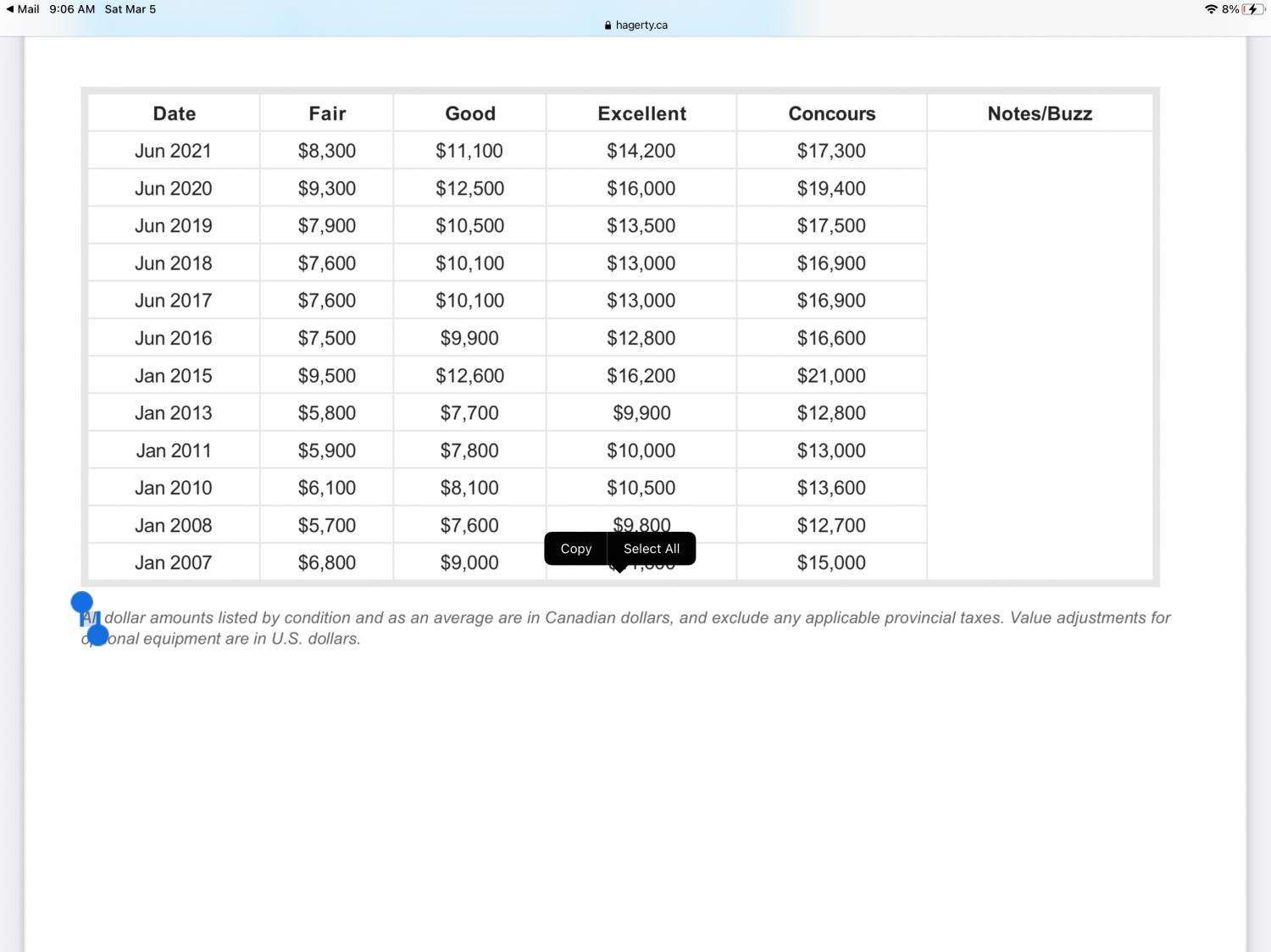This screenshot has height=952, width=1271.
Task: Click the Jan 2007 date cell
Action: click(173, 562)
